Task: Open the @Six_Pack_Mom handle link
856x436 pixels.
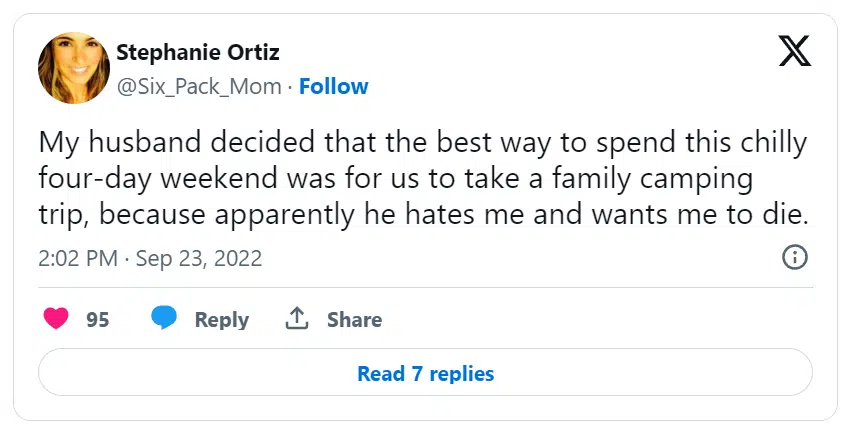Action: click(x=199, y=86)
